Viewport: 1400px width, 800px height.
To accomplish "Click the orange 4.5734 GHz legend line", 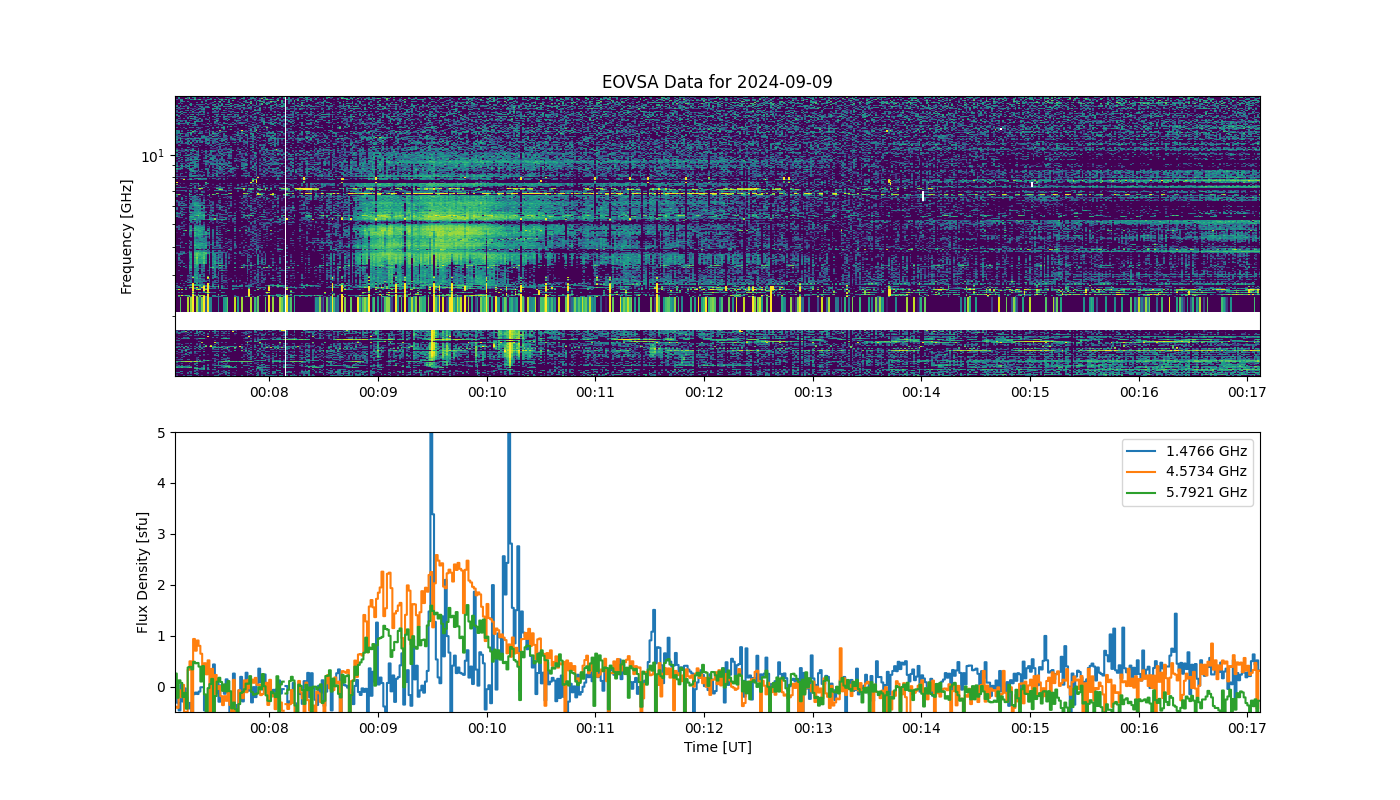I will tap(1145, 472).
